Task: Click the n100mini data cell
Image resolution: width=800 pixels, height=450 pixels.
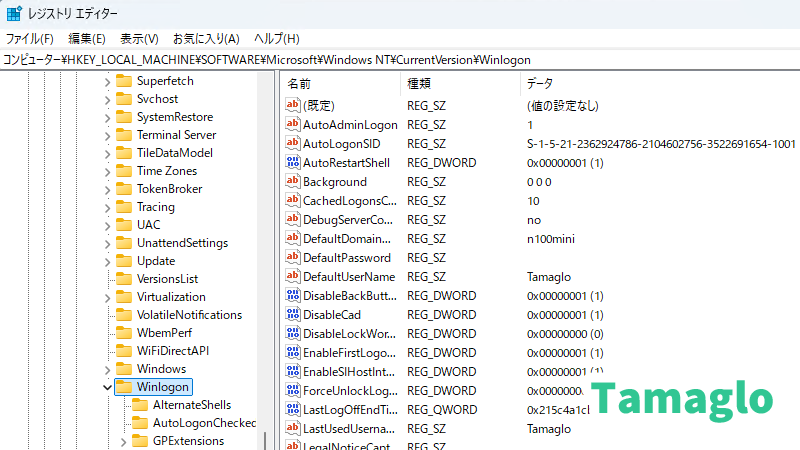Action: tap(551, 239)
